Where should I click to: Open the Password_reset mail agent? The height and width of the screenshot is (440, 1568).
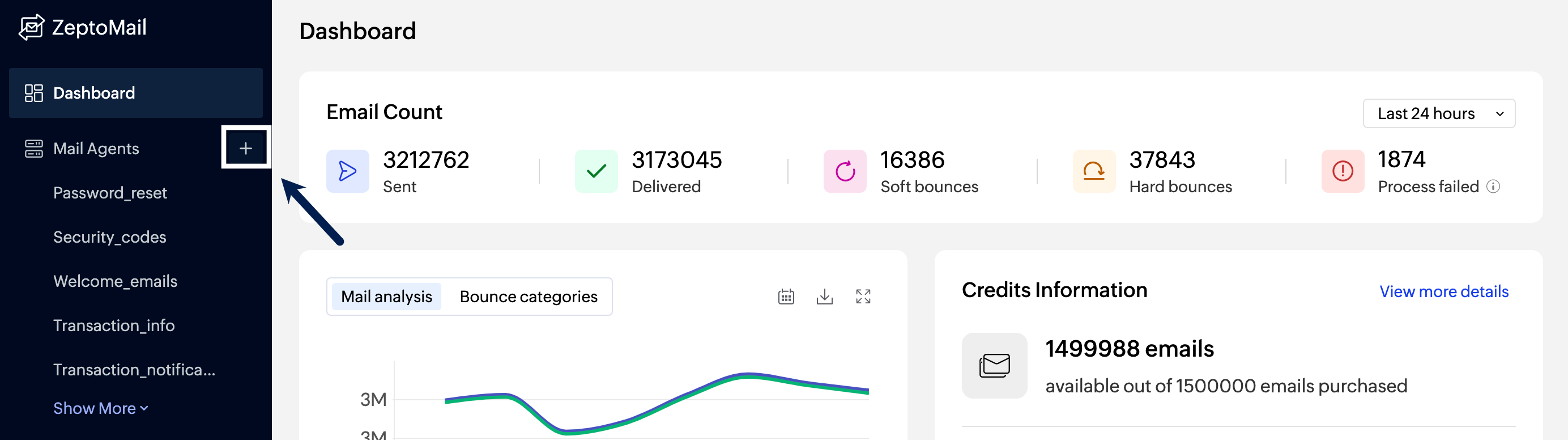(x=109, y=193)
